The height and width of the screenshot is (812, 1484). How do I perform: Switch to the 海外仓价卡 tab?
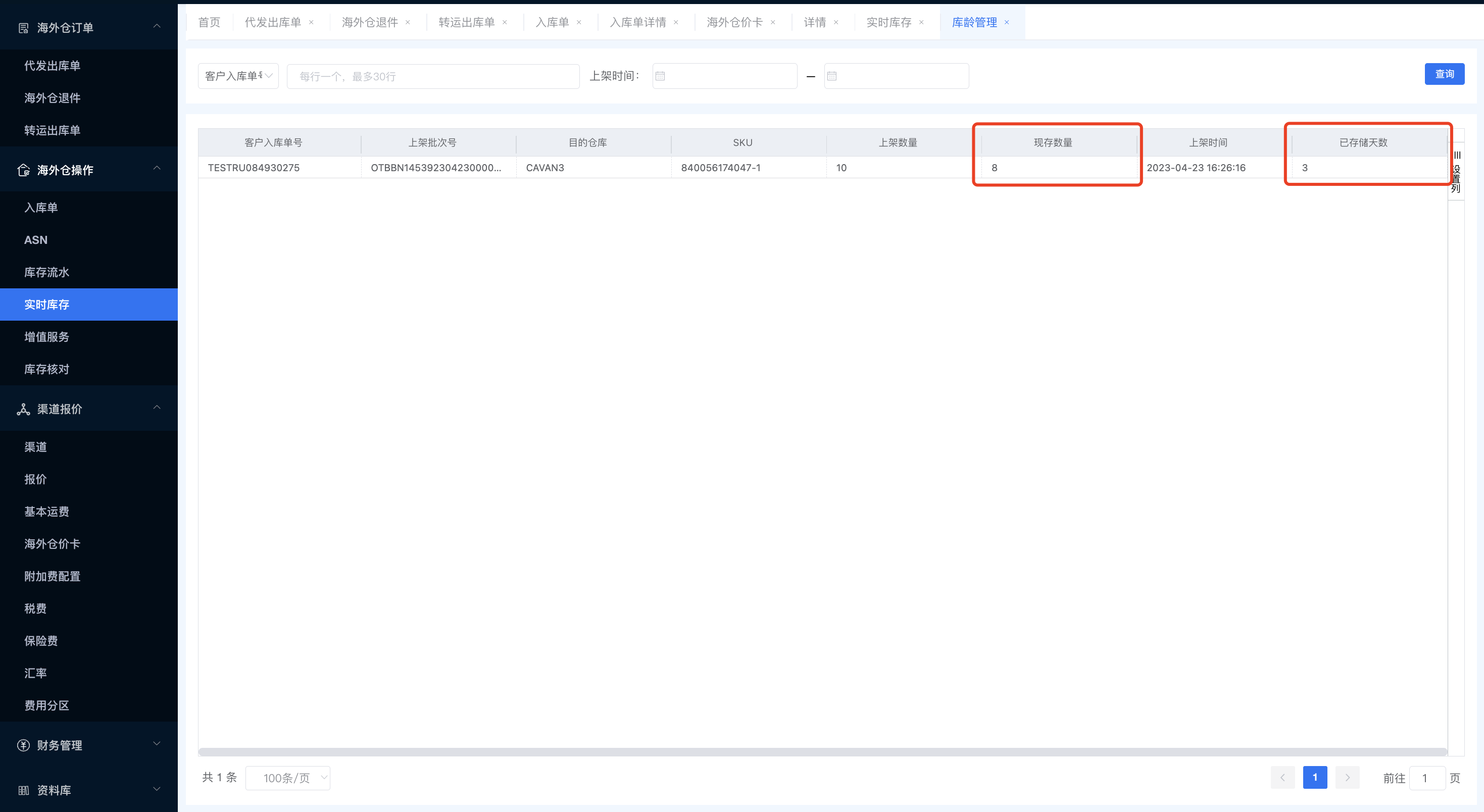(734, 22)
